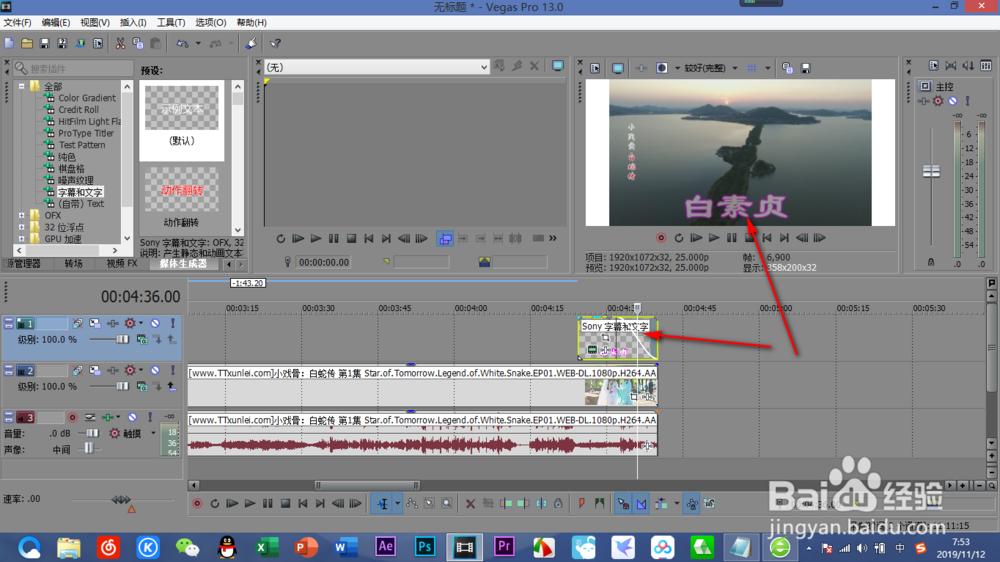
Task: Click the Open folder icon in toolbar
Action: point(27,43)
